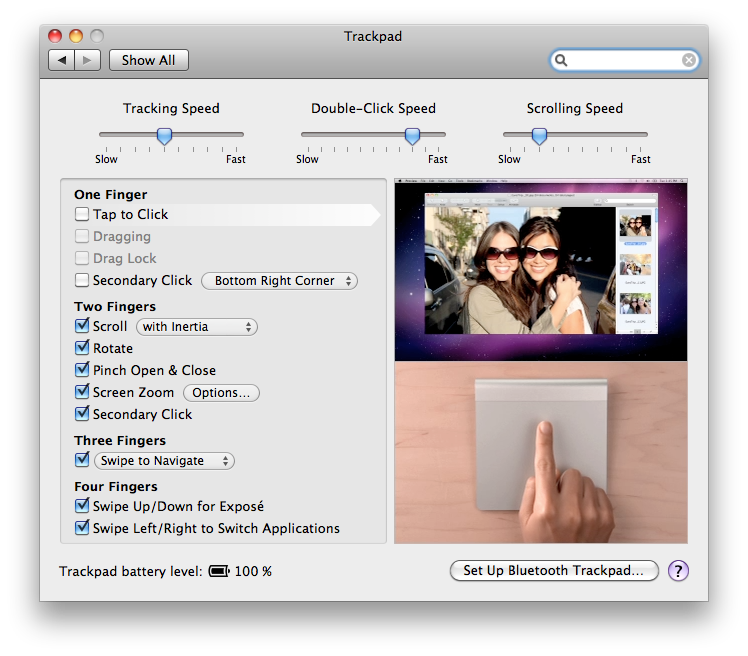748x656 pixels.
Task: Click the purple help question mark
Action: (x=678, y=571)
